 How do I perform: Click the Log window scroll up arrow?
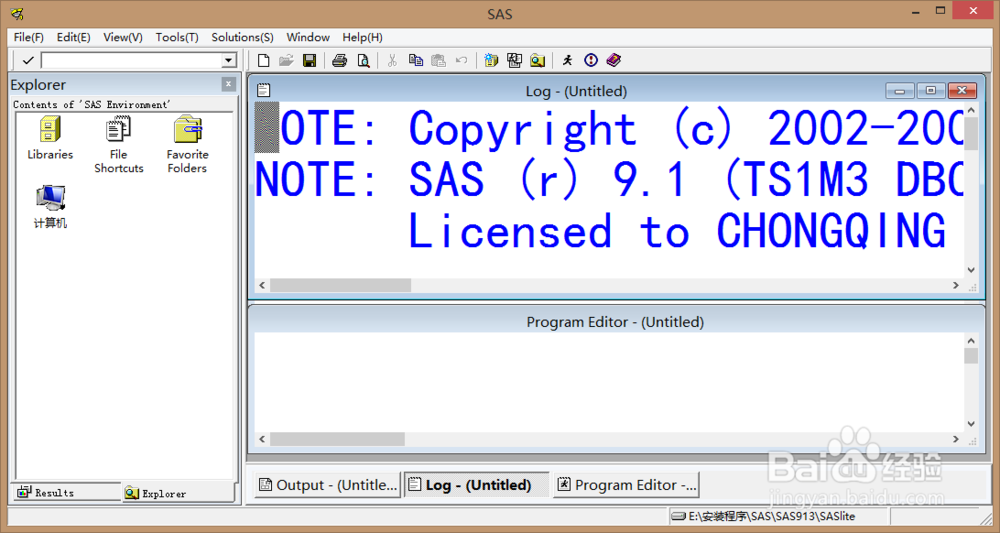tap(971, 110)
